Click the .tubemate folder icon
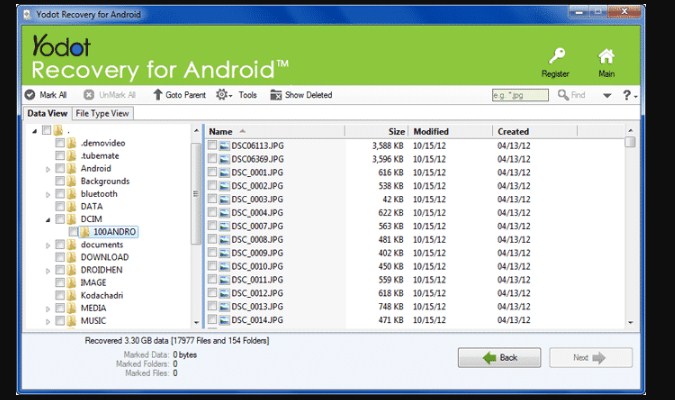The image size is (675, 400). point(71,156)
